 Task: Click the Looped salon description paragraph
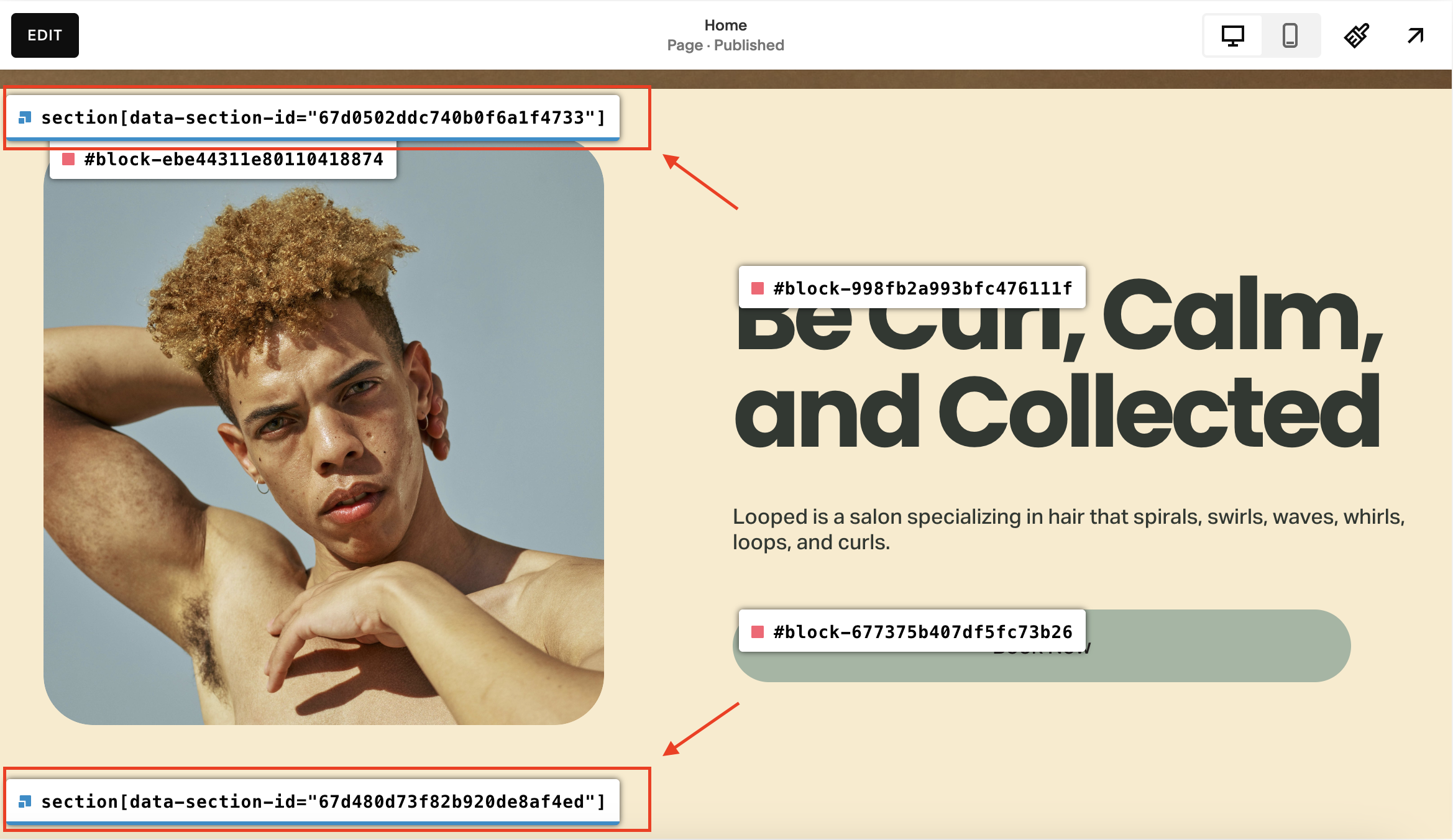pos(1068,529)
